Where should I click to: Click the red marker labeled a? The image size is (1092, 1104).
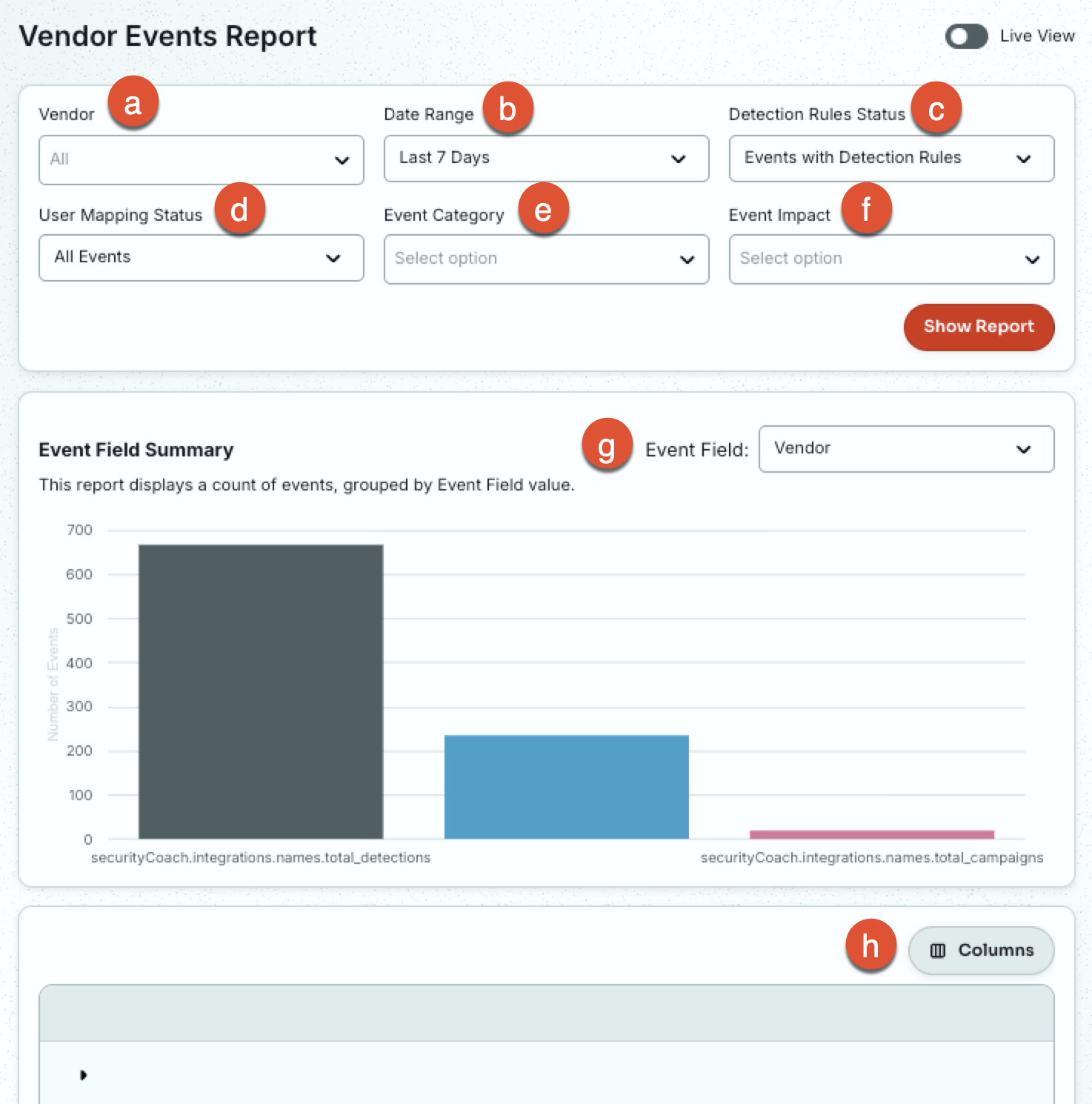[x=133, y=102]
